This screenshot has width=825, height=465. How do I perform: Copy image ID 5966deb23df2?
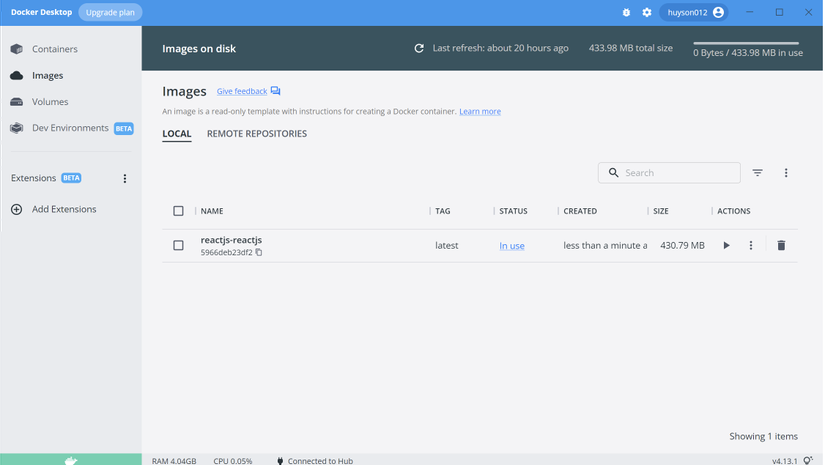[x=259, y=252]
